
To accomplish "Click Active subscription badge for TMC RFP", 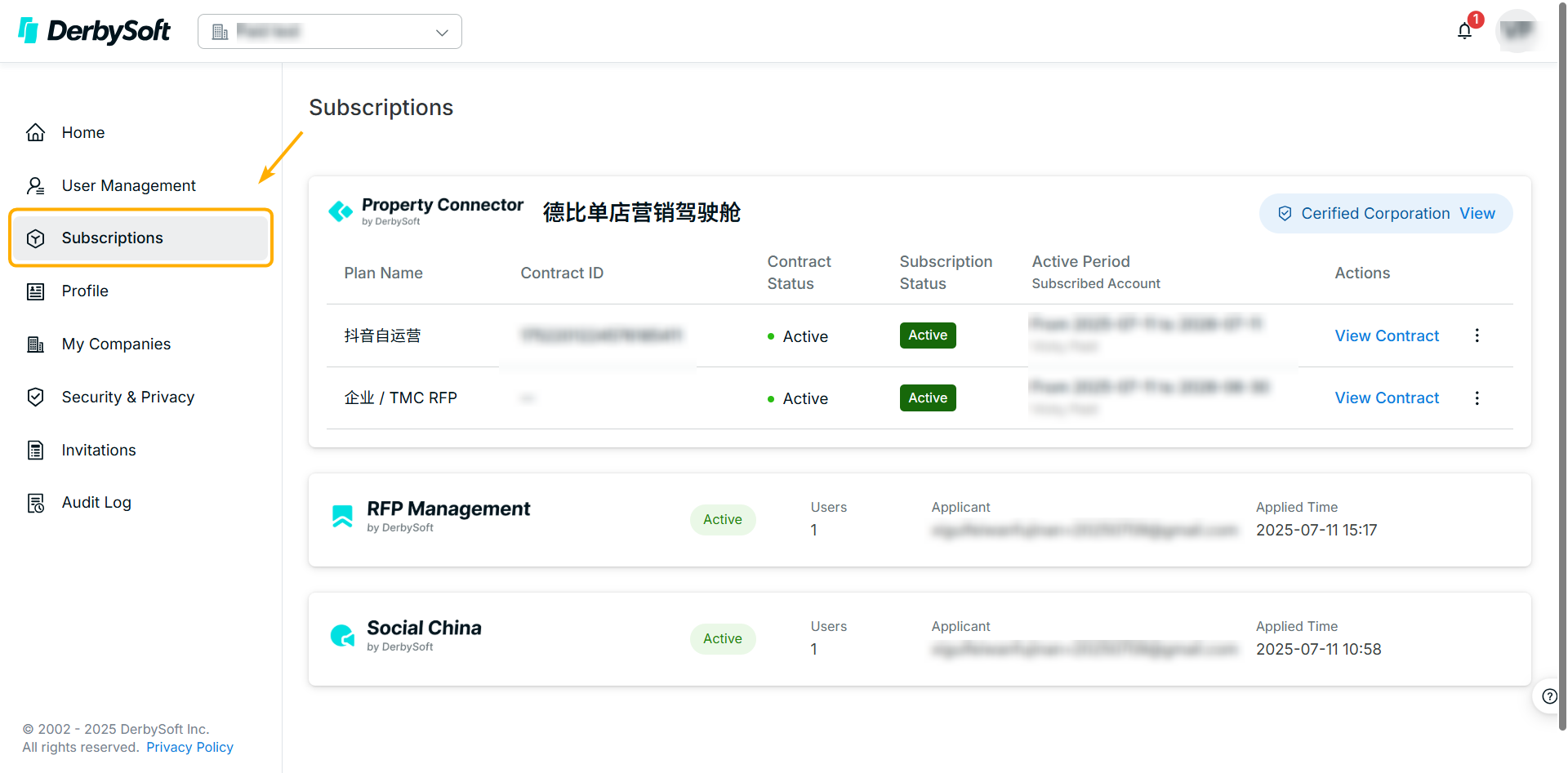I will coord(928,398).
